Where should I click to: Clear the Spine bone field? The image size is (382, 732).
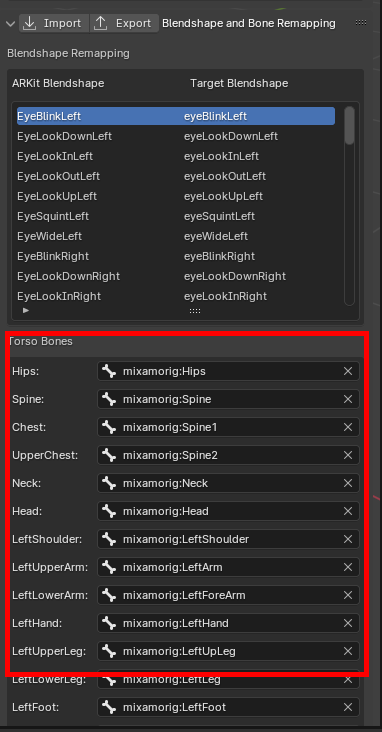point(348,399)
